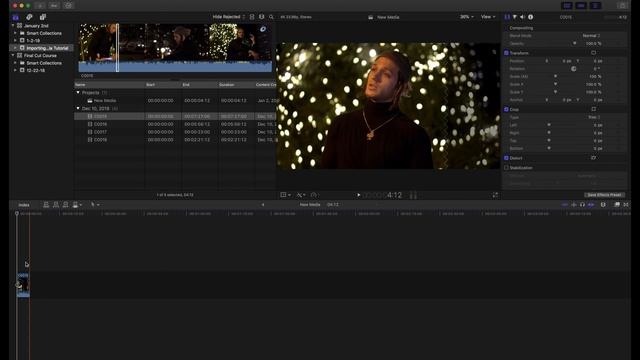
Task: Click the browser filmstrip thumbnail
Action: coord(175,48)
